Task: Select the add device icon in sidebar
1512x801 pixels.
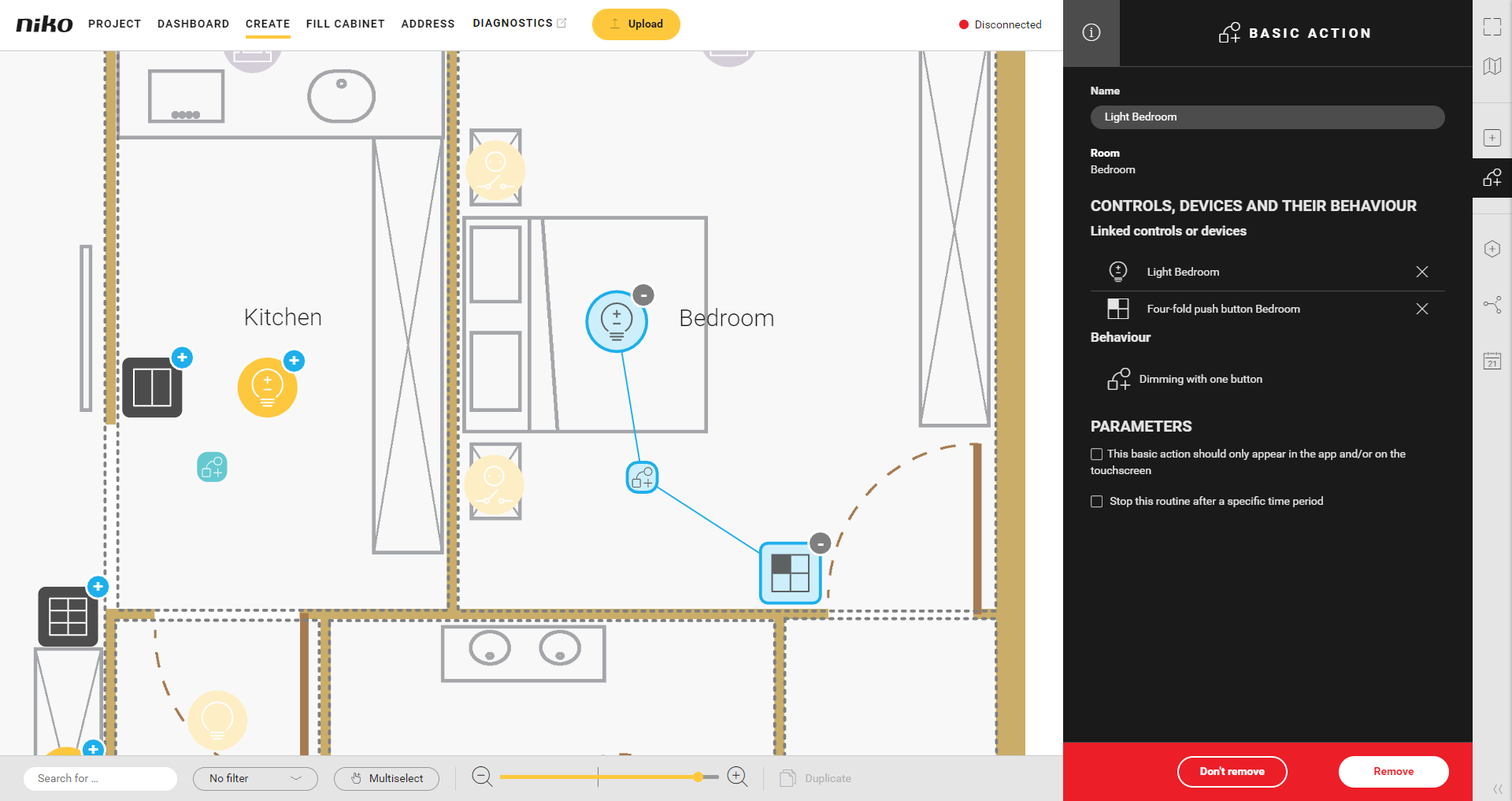Action: pyautogui.click(x=1492, y=138)
